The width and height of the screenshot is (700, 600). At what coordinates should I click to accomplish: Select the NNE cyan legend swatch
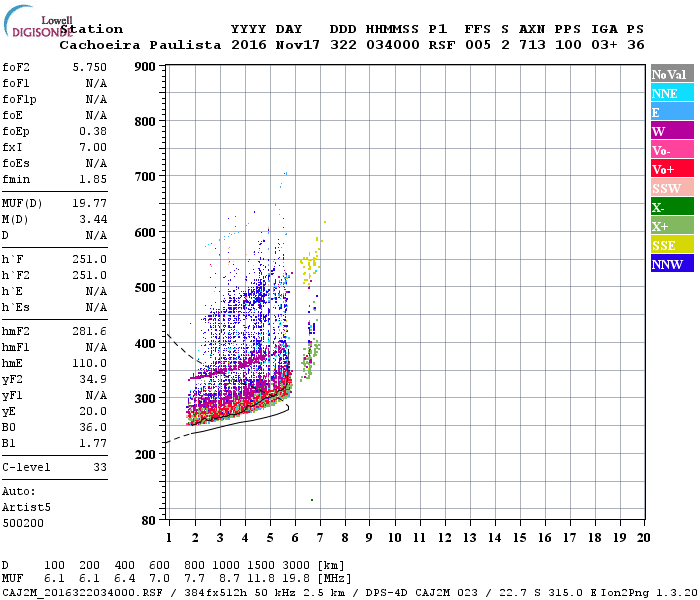click(x=672, y=93)
